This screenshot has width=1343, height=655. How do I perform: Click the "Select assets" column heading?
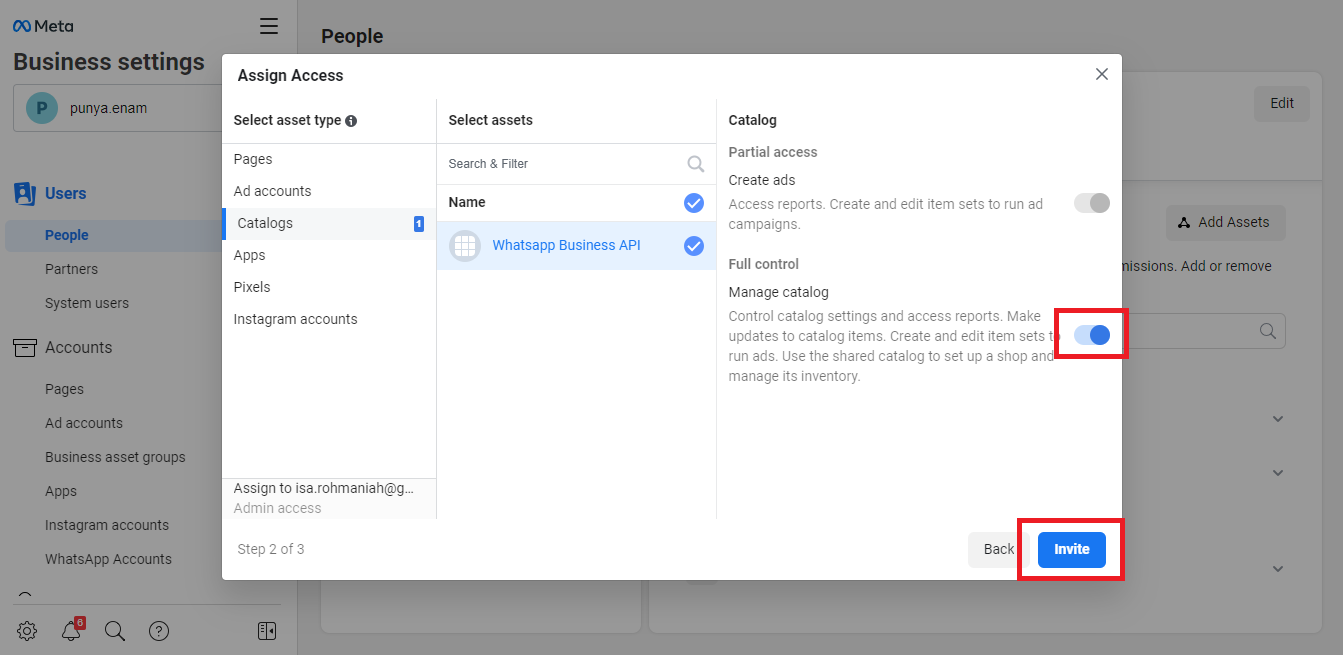click(491, 120)
